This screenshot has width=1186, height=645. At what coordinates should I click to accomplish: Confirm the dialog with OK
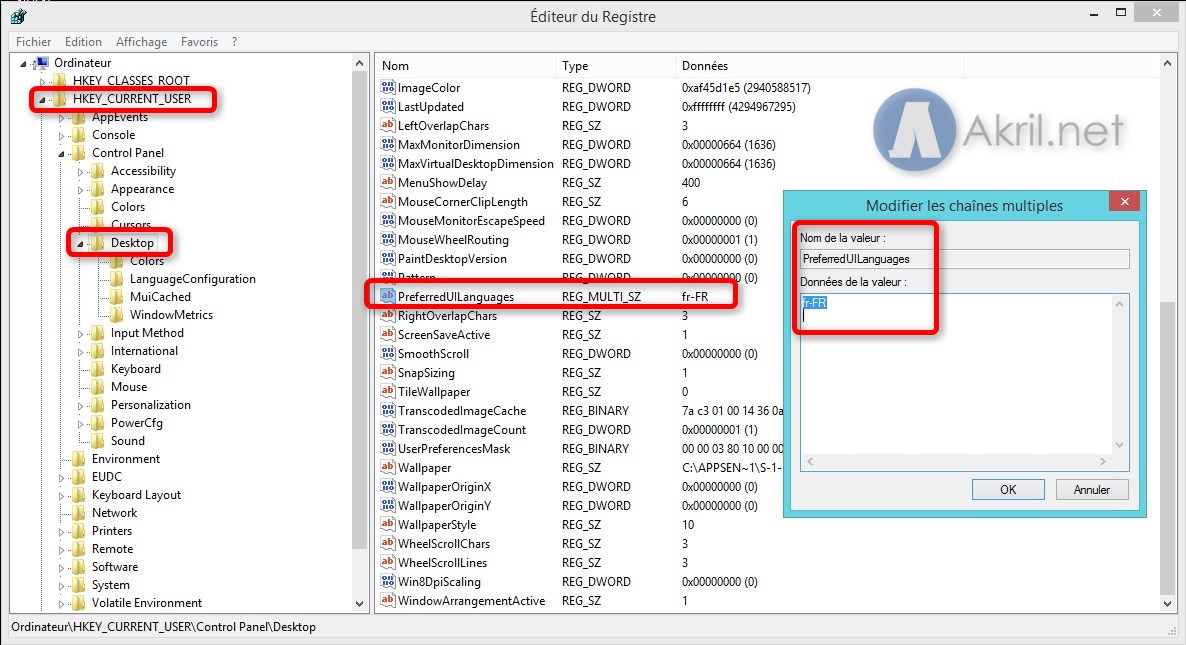click(1008, 489)
